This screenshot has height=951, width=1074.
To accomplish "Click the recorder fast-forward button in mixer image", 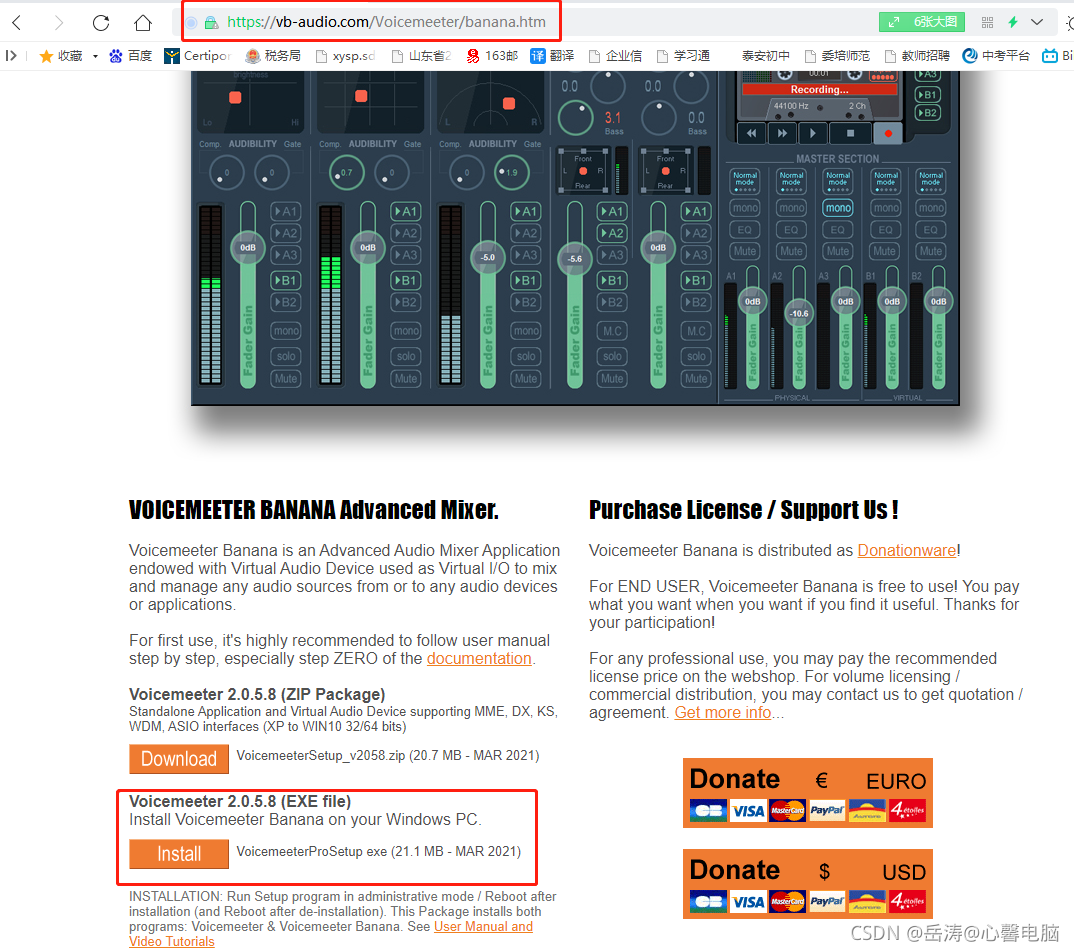I will tap(782, 133).
